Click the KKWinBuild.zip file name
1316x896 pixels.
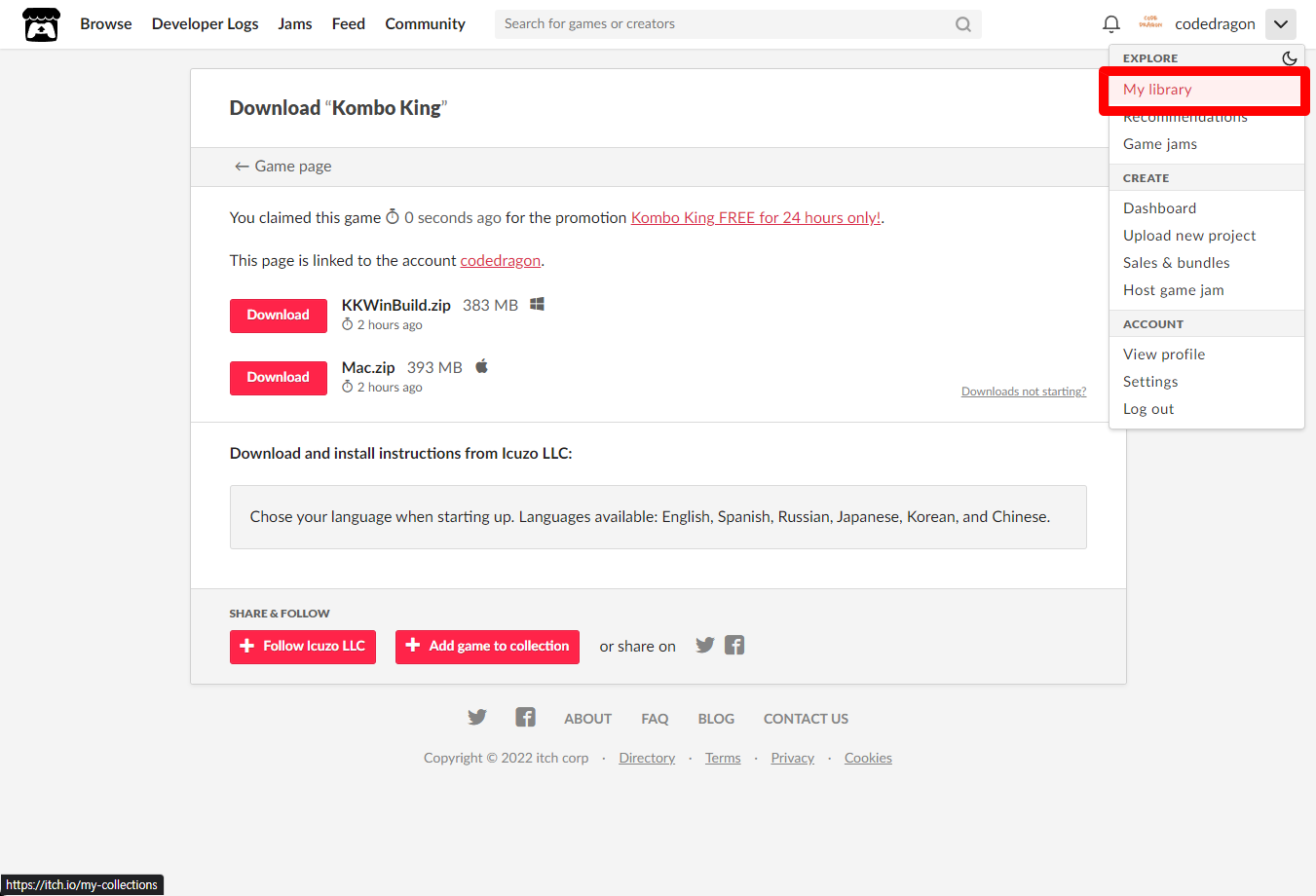tap(396, 306)
